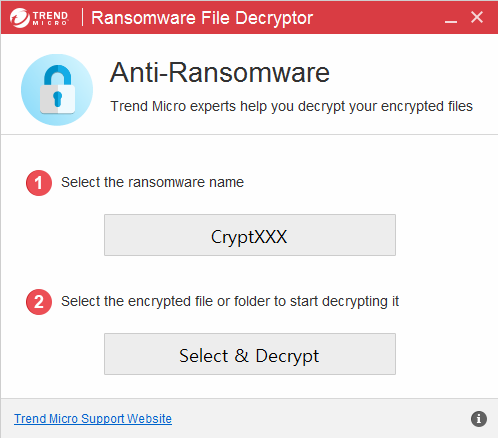Viewport: 498px width, 438px height.
Task: Click the blue padlock icon
Action: pos(57,90)
